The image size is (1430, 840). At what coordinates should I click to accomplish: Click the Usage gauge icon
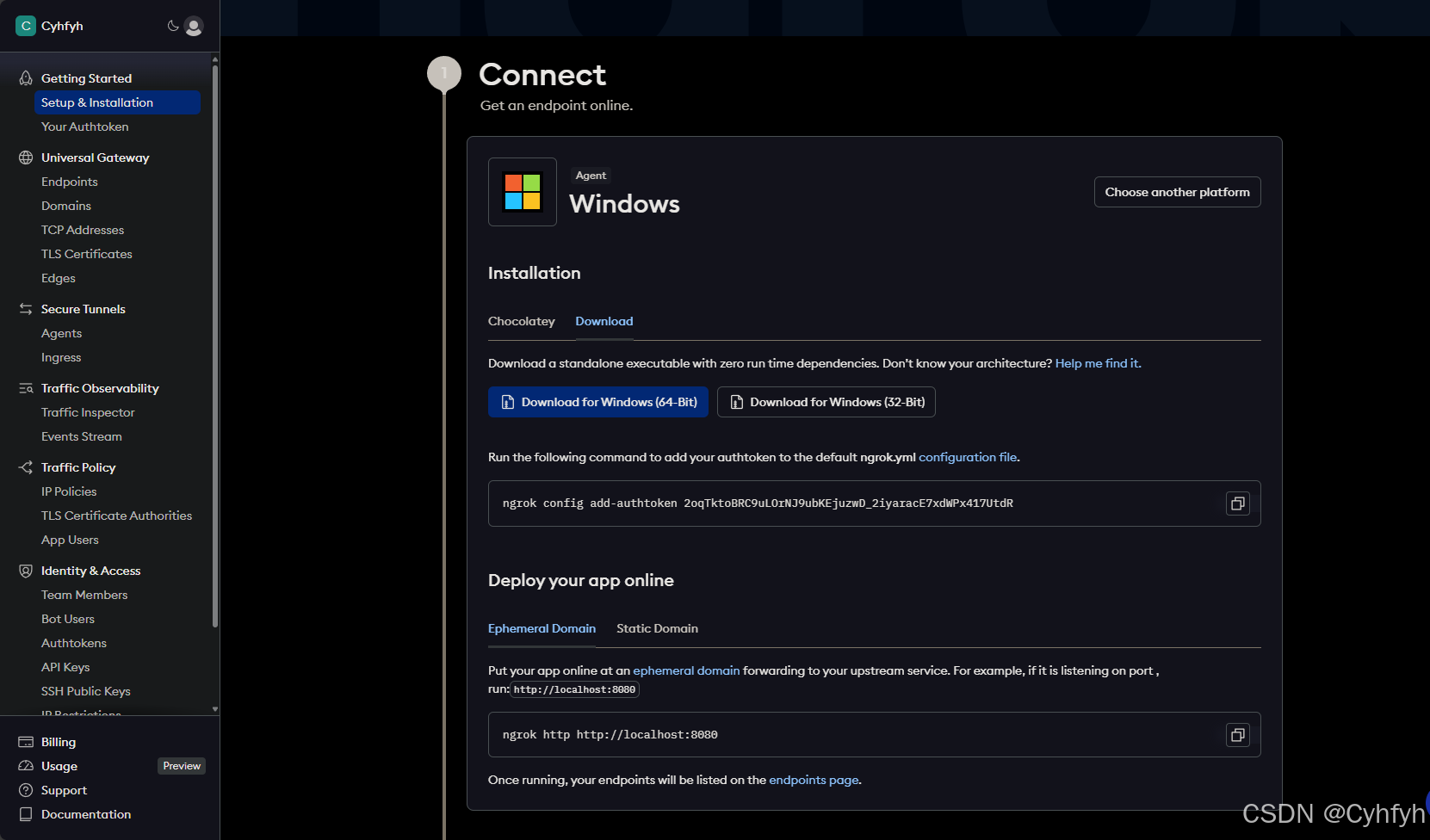pos(26,766)
